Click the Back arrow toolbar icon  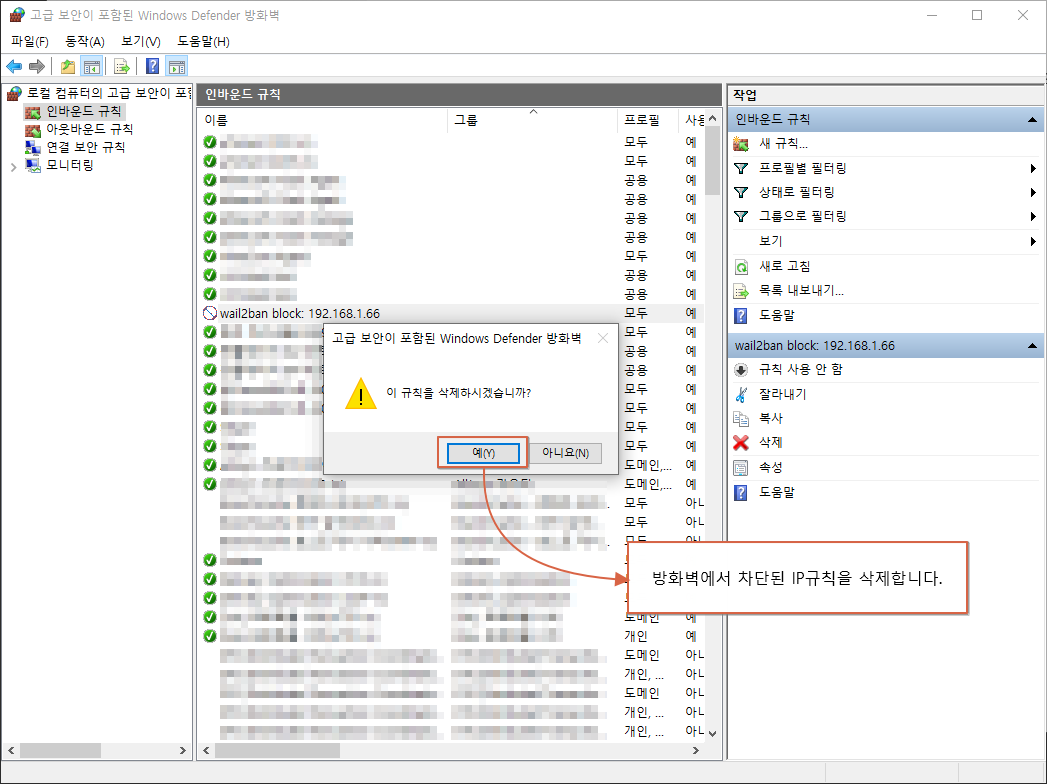tap(14, 66)
